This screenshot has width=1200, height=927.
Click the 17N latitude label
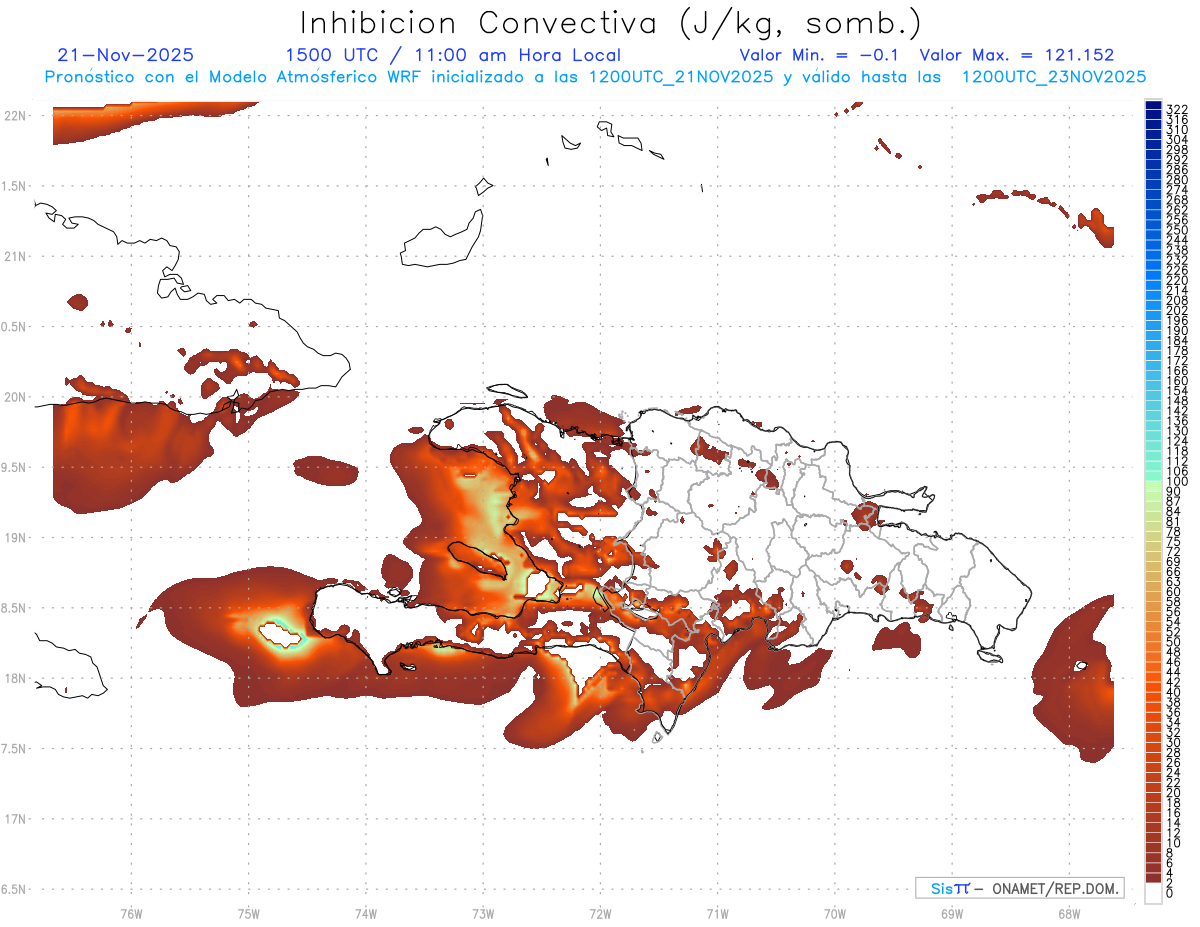coord(15,819)
